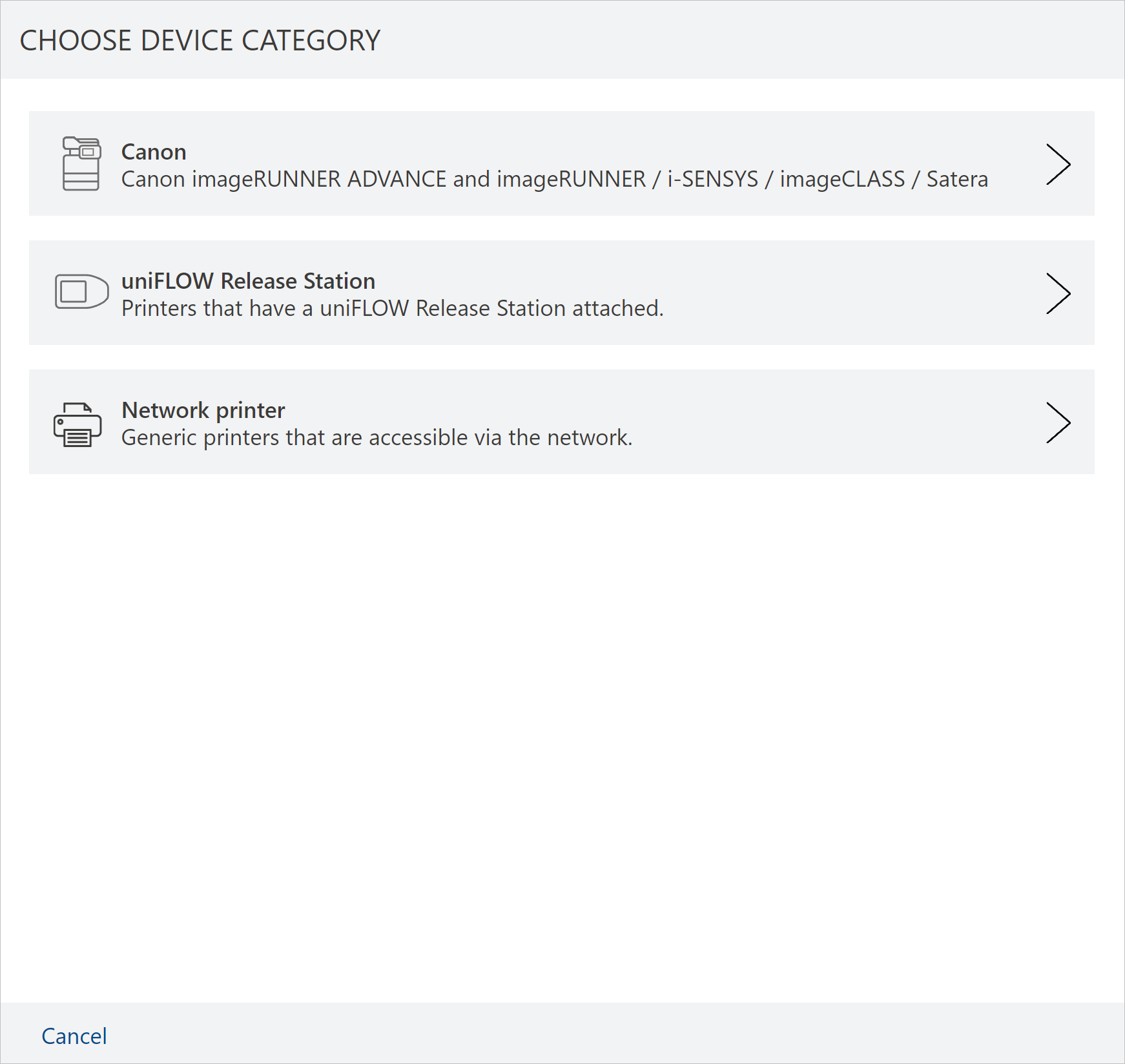Screen dimensions: 1125x1064
Task: Open the Network printer chevron arrow
Action: click(x=1058, y=422)
